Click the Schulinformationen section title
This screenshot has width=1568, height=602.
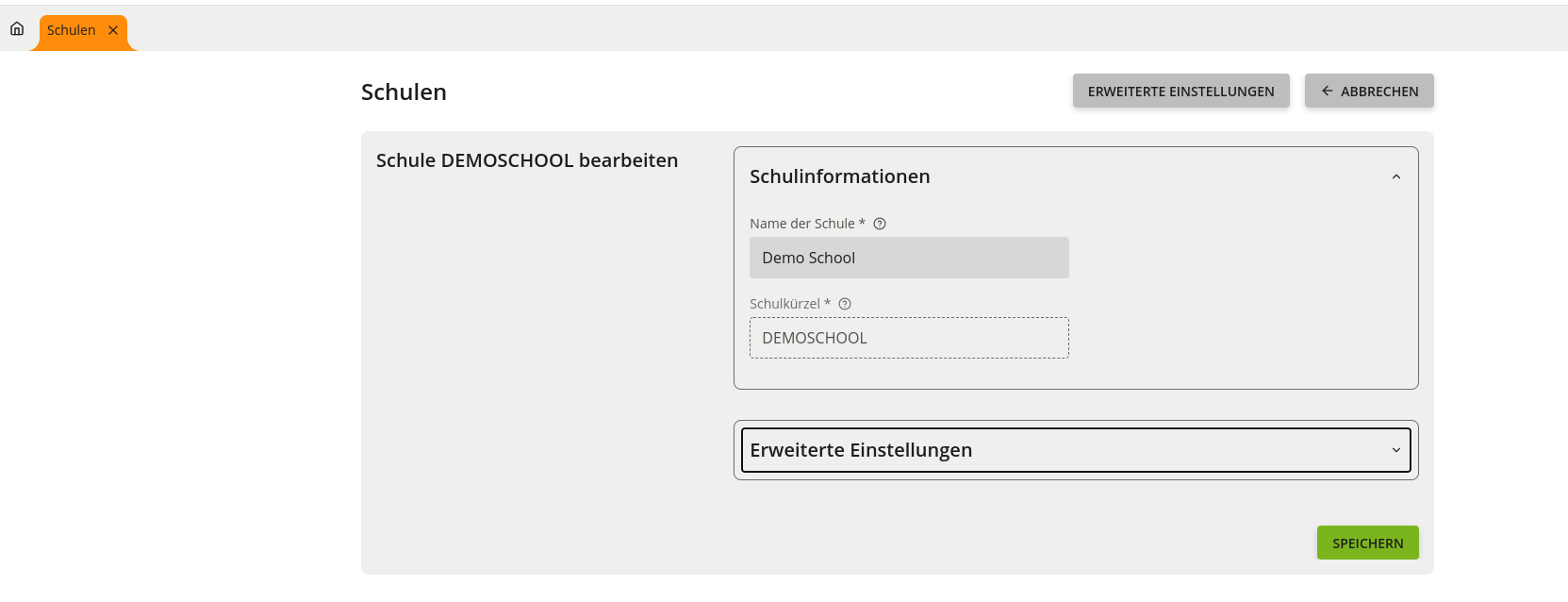[x=839, y=176]
